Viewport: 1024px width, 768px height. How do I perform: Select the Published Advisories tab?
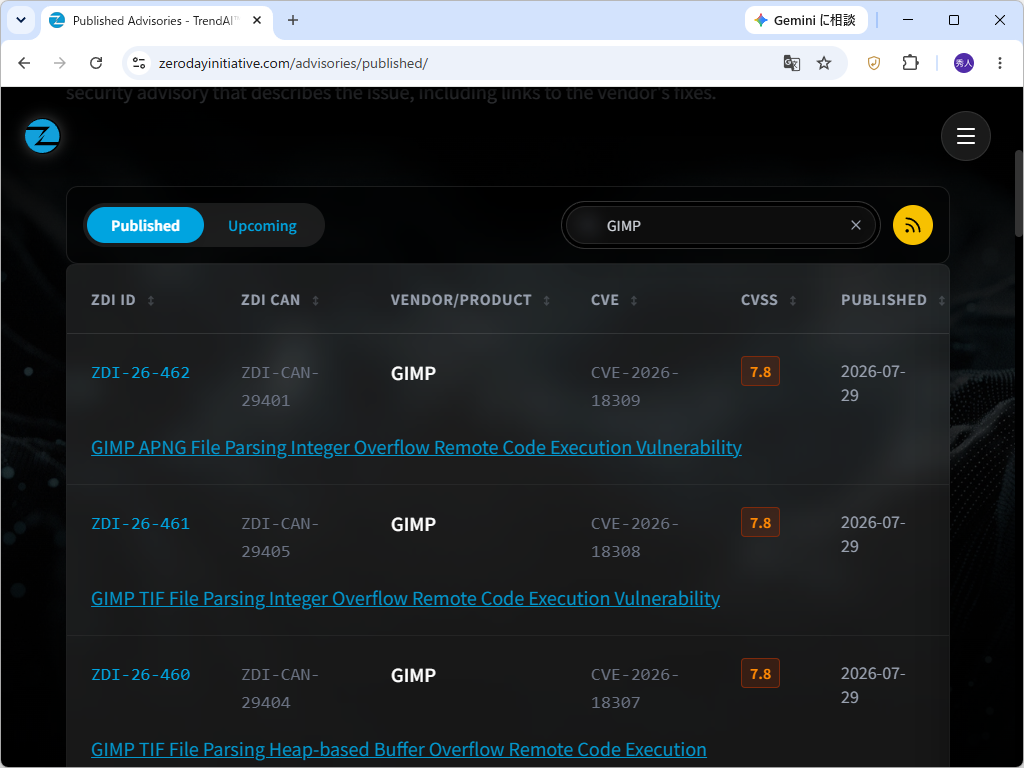pyautogui.click(x=155, y=20)
